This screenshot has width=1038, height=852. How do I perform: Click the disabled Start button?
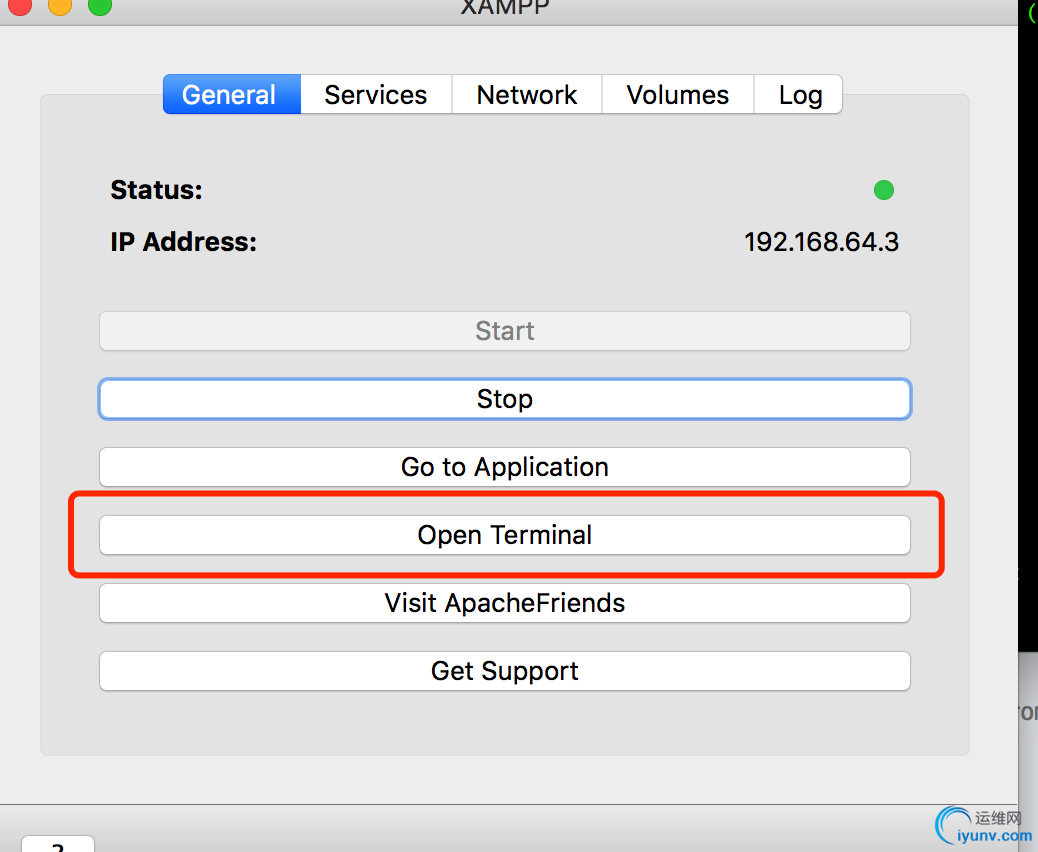[x=505, y=331]
